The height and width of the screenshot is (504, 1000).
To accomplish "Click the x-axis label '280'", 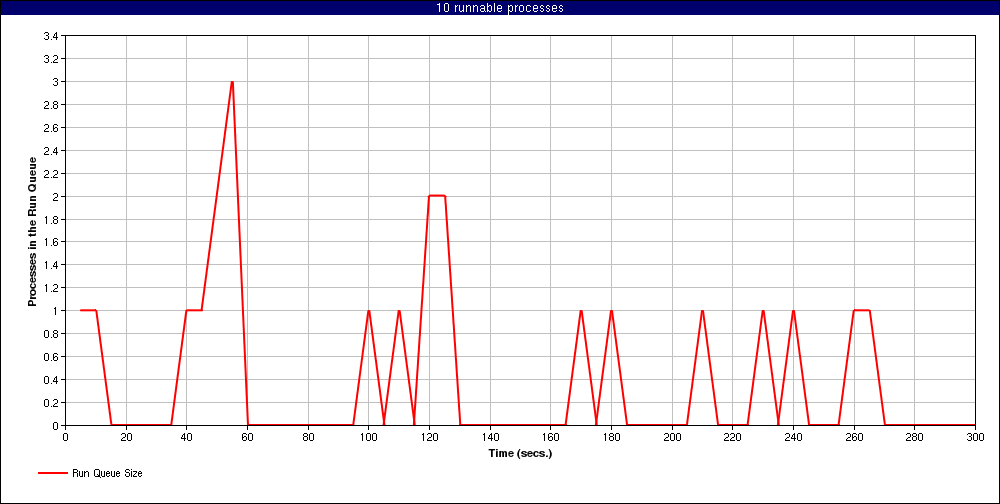I will click(914, 437).
